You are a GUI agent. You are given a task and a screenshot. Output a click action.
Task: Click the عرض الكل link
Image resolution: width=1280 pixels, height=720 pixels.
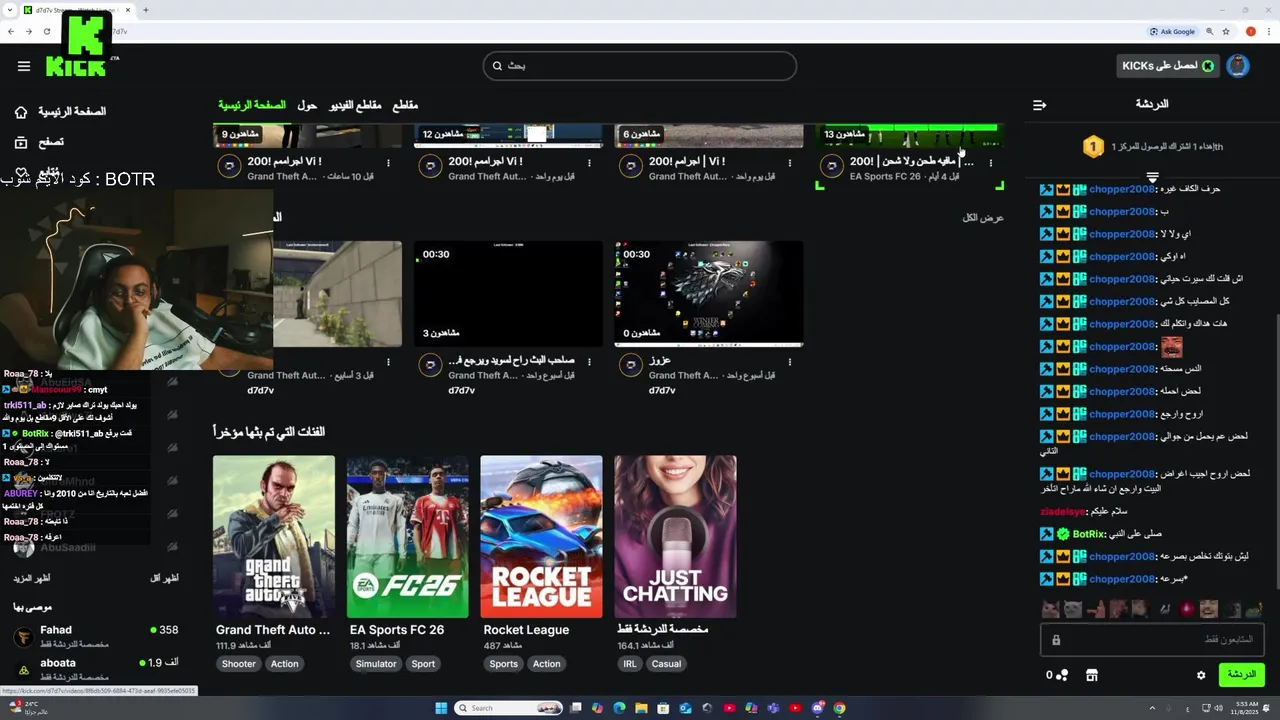(x=983, y=218)
